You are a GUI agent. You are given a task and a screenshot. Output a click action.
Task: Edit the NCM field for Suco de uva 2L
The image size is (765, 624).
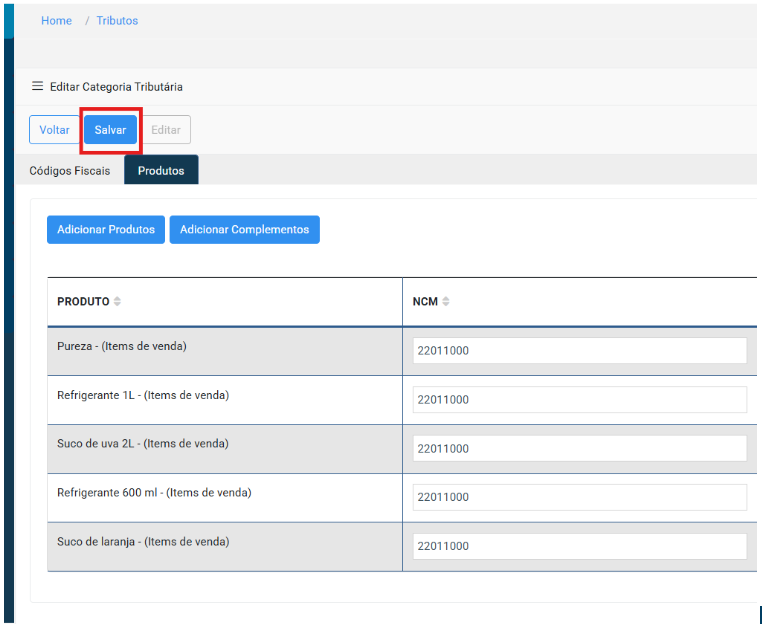pyautogui.click(x=579, y=449)
